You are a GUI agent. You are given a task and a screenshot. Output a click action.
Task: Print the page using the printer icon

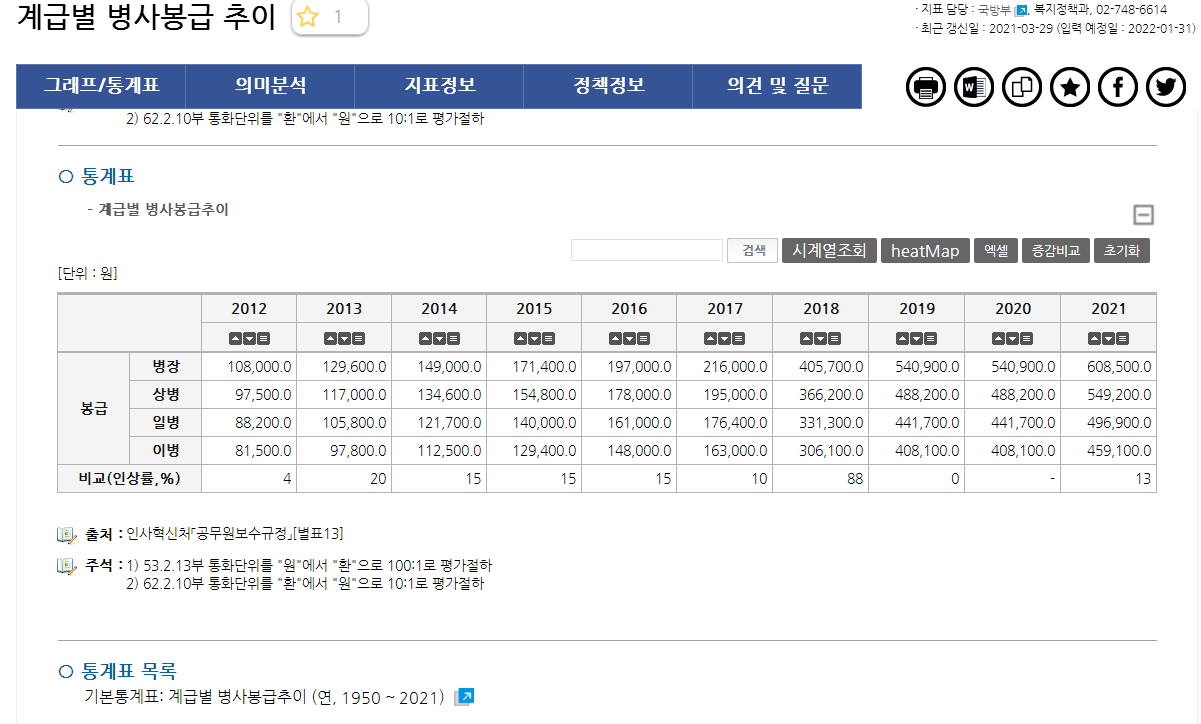(x=926, y=88)
